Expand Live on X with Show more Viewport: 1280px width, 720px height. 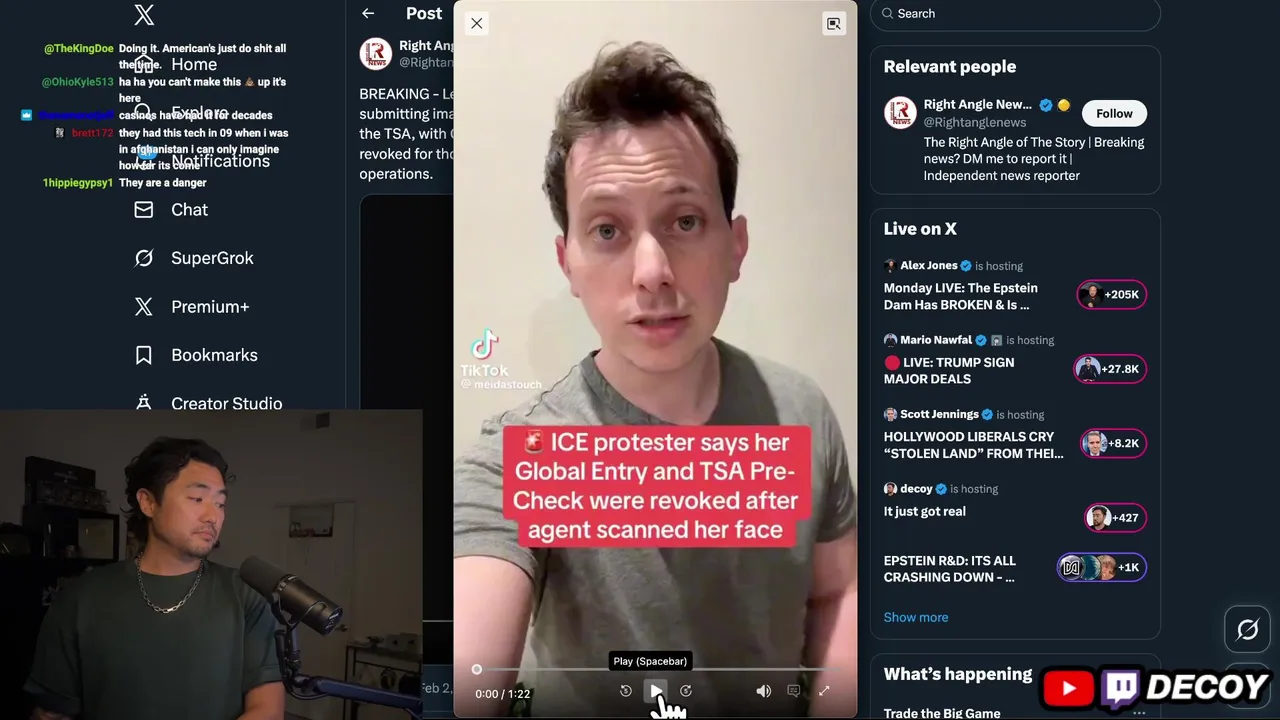pos(916,617)
